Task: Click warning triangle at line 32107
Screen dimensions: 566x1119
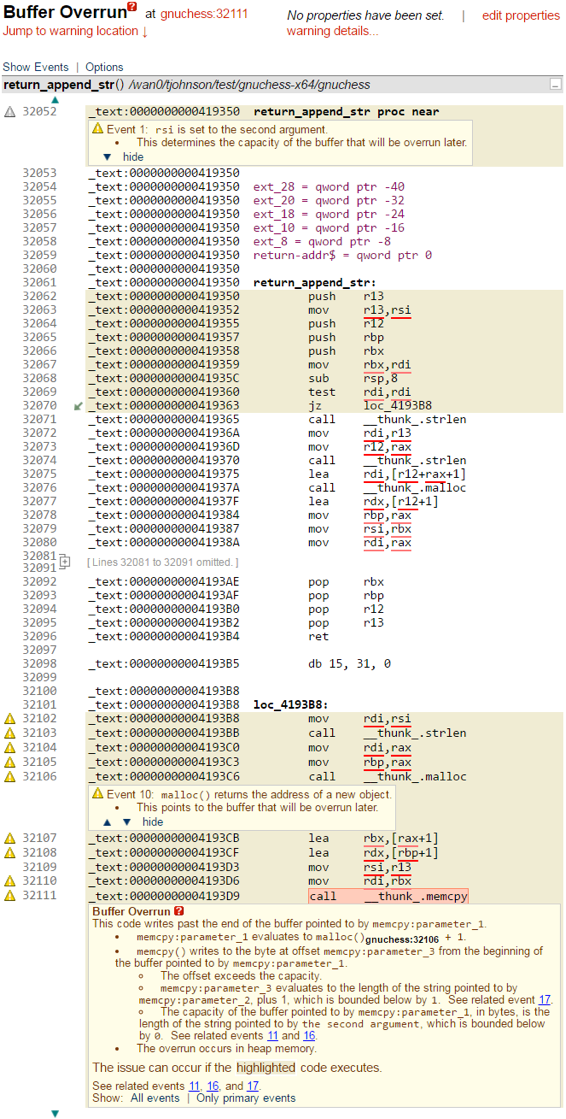Action: click(10, 838)
